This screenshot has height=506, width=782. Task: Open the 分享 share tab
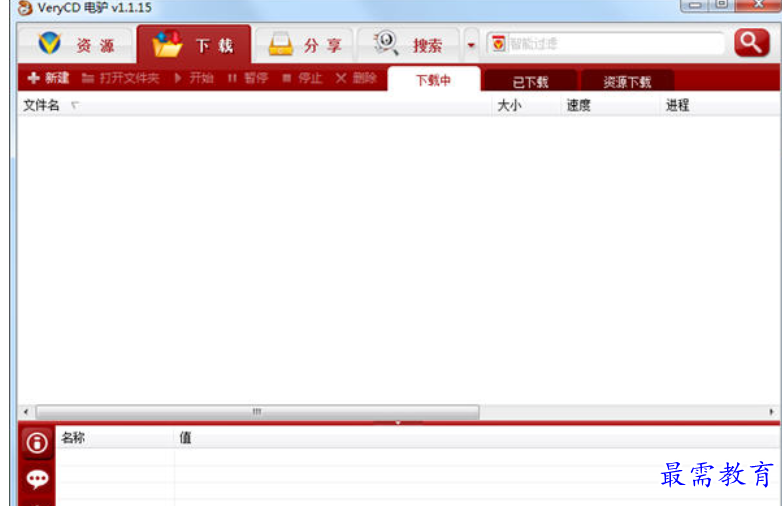click(304, 45)
